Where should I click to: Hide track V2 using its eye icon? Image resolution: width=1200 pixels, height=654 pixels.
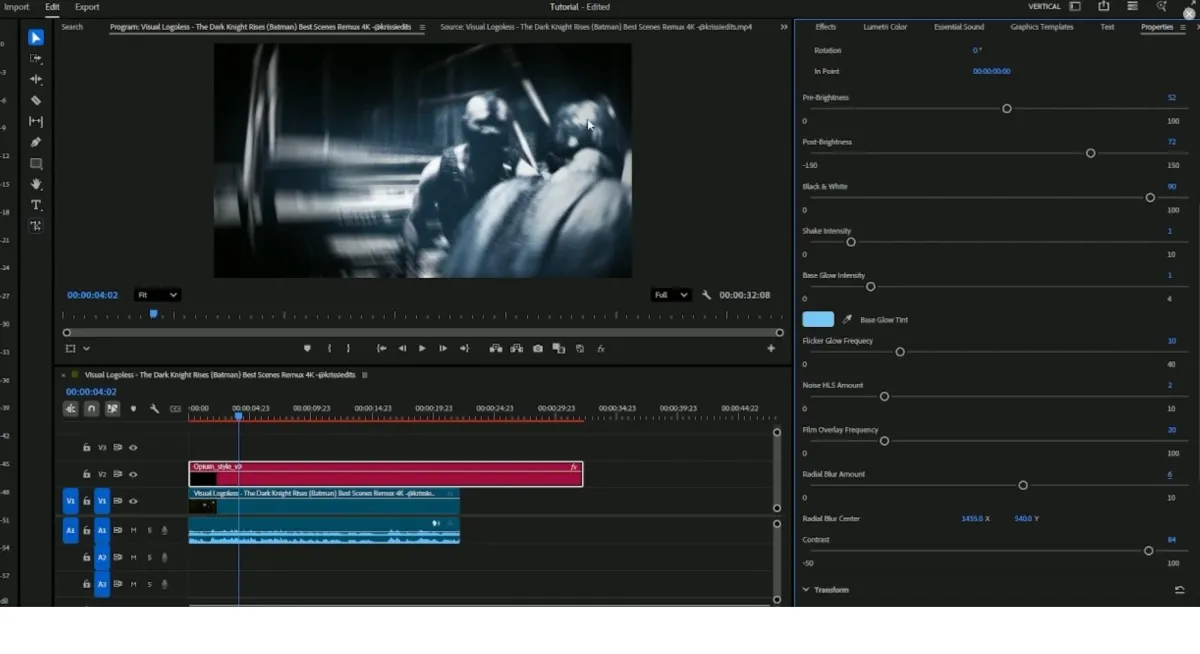[133, 474]
